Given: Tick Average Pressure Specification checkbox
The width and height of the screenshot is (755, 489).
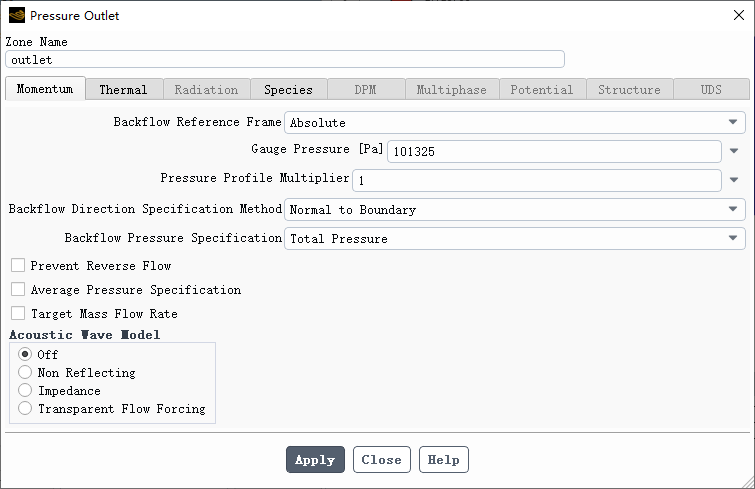Looking at the screenshot, I should click(x=18, y=289).
